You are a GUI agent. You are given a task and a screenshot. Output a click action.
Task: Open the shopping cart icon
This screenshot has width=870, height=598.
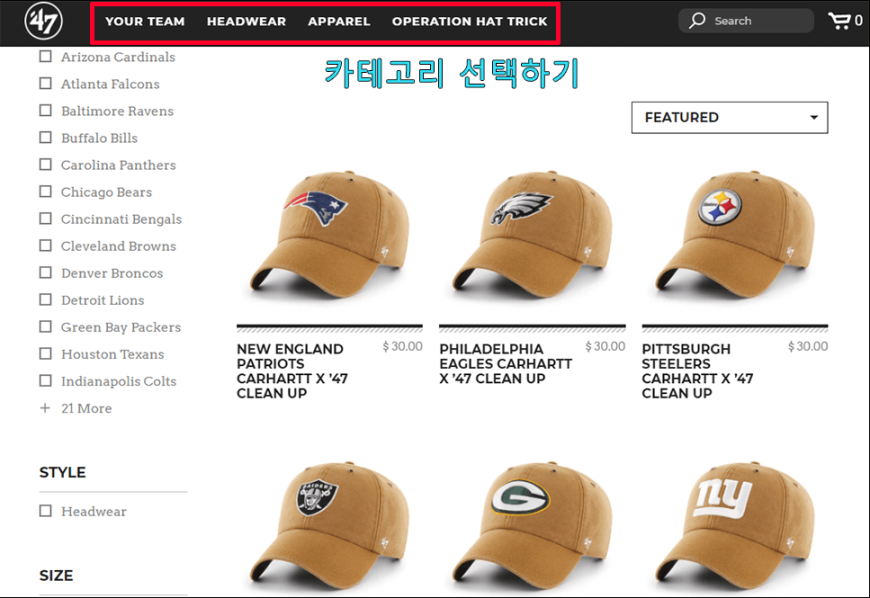pos(839,21)
